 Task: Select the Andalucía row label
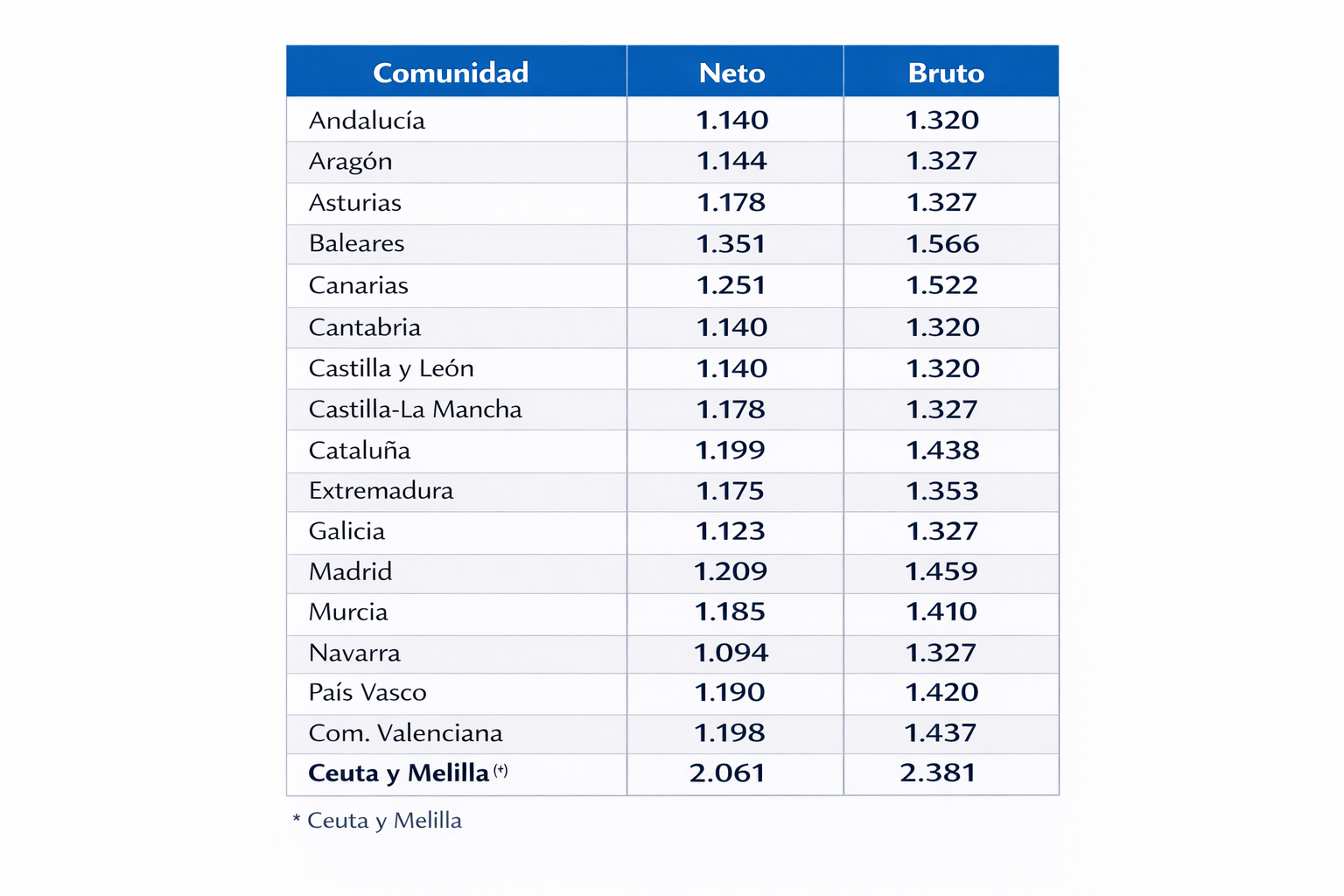tap(367, 121)
